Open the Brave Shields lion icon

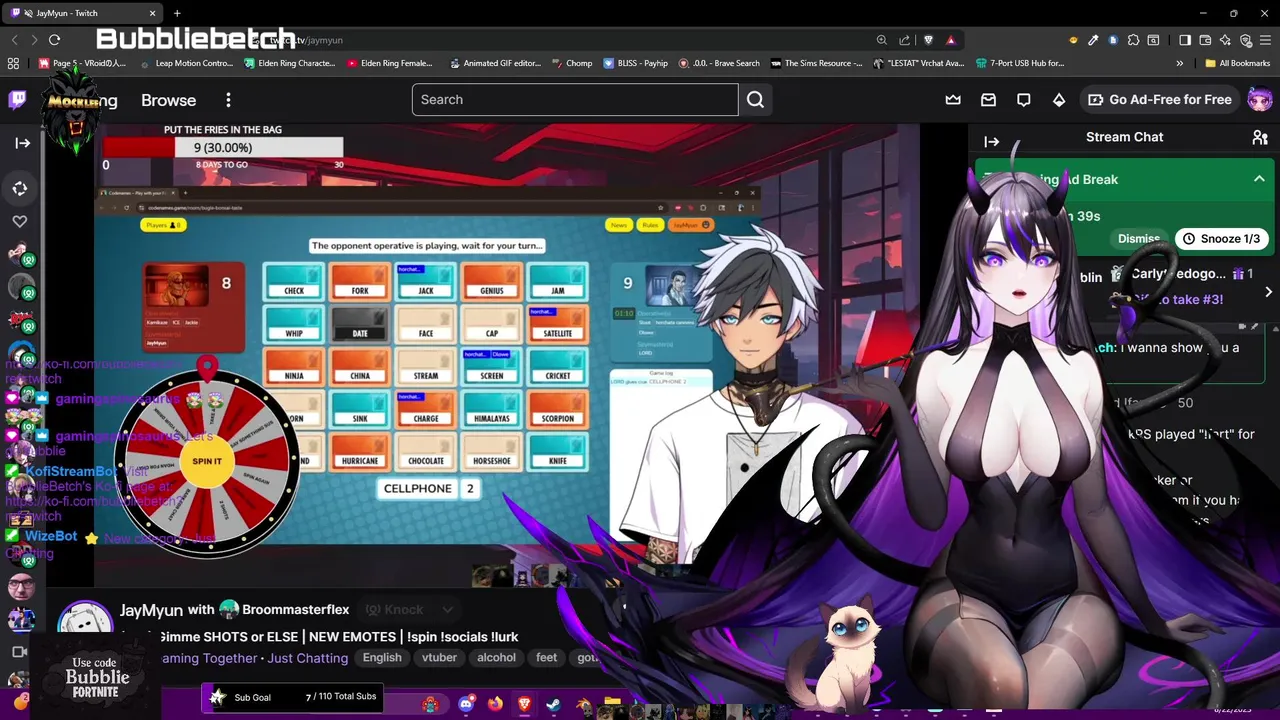[928, 40]
